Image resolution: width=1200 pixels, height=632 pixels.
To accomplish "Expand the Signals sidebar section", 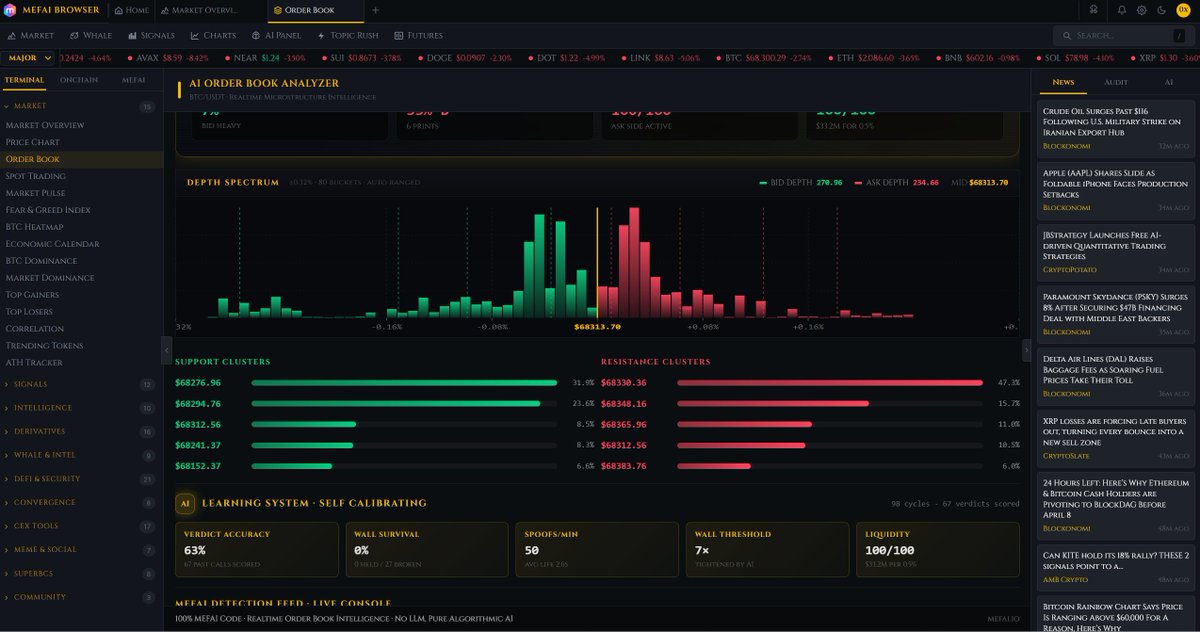I will tap(81, 384).
